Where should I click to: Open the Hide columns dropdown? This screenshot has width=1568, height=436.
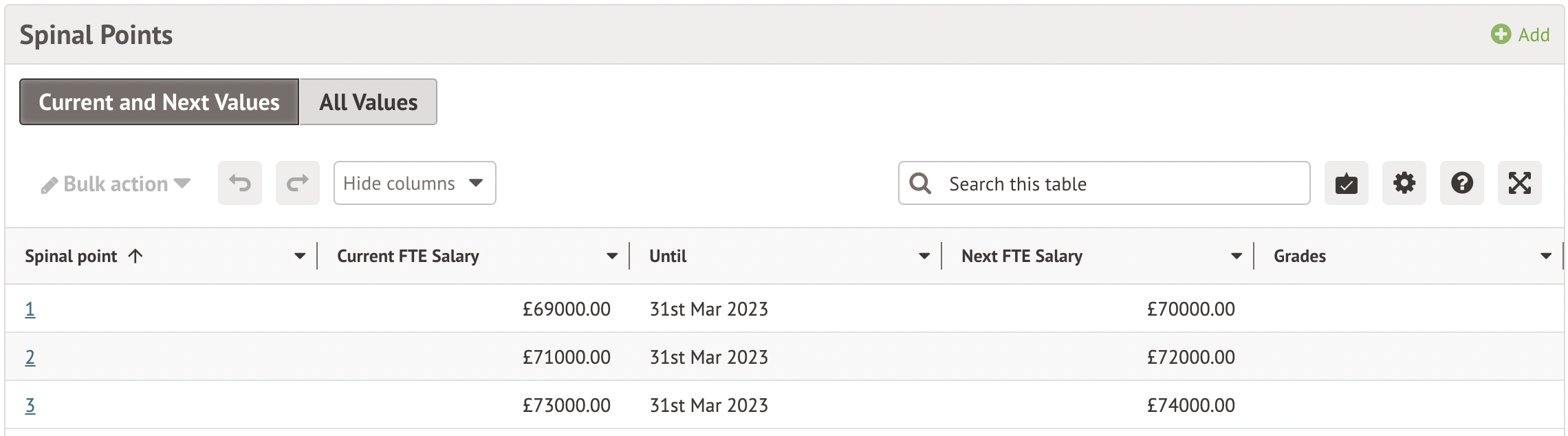click(414, 183)
